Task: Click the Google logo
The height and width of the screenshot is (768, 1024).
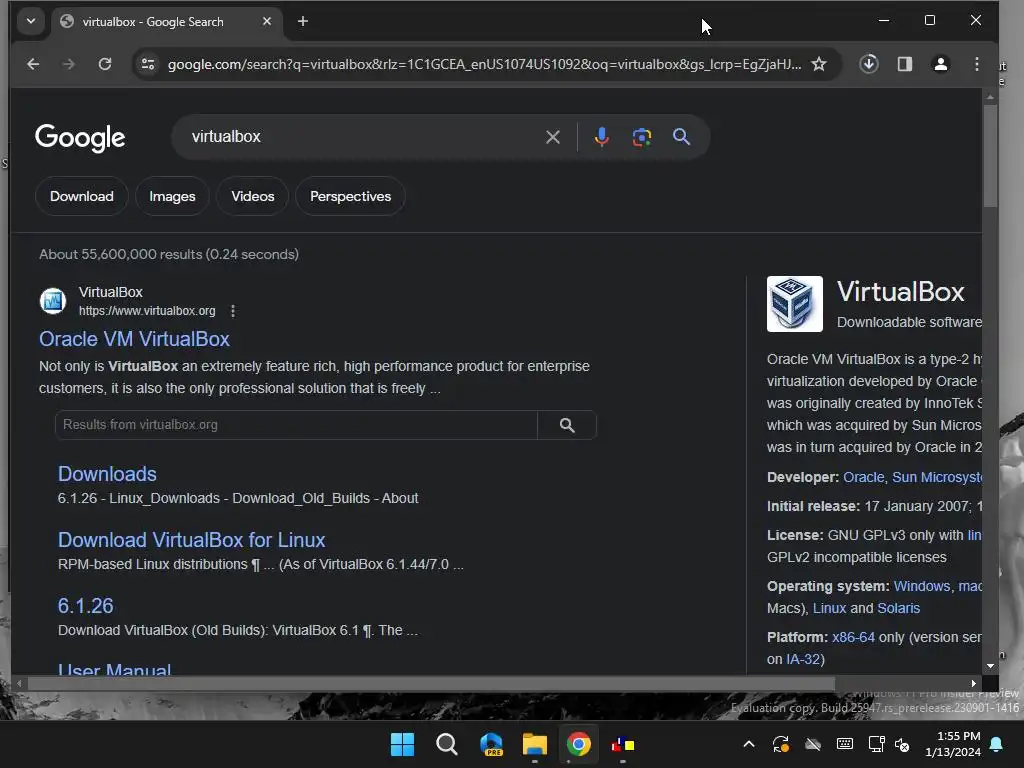Action: pos(80,137)
